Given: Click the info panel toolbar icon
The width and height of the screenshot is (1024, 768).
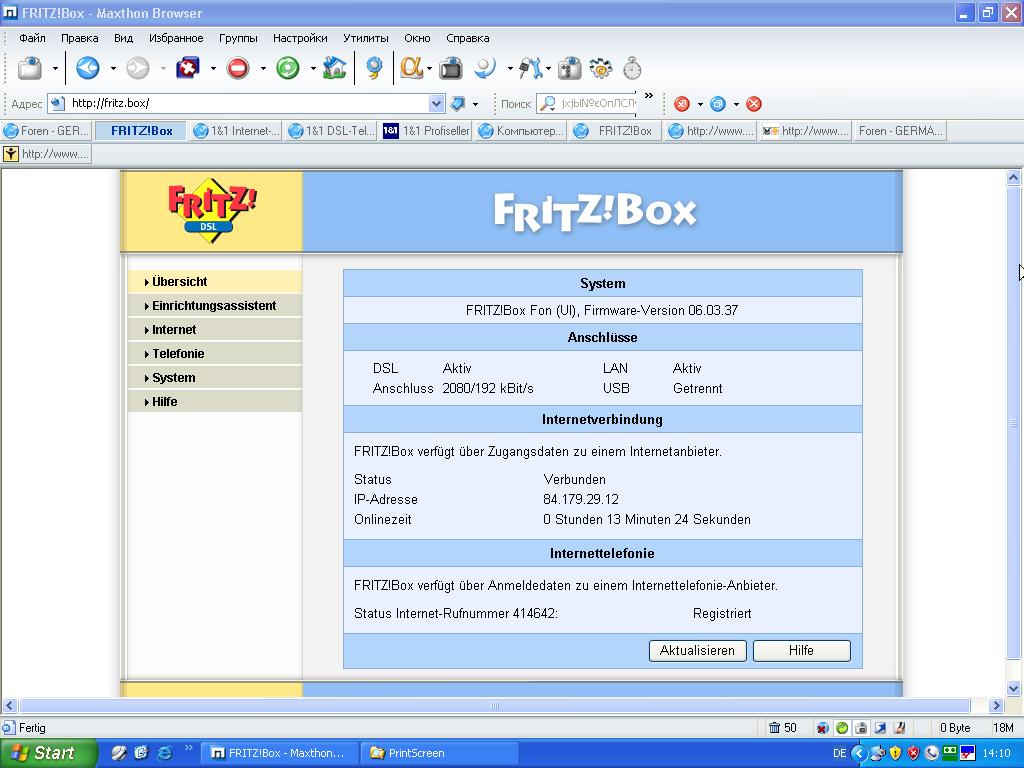Looking at the screenshot, I should click(x=569, y=68).
